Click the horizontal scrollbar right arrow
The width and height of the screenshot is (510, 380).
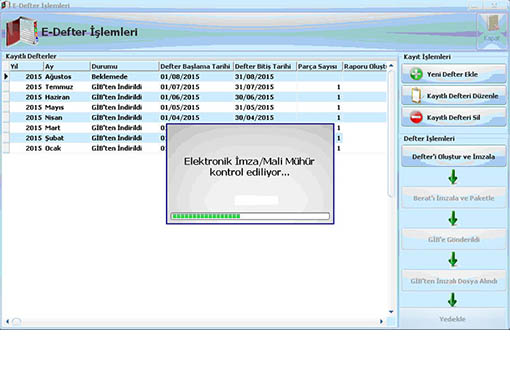point(381,322)
